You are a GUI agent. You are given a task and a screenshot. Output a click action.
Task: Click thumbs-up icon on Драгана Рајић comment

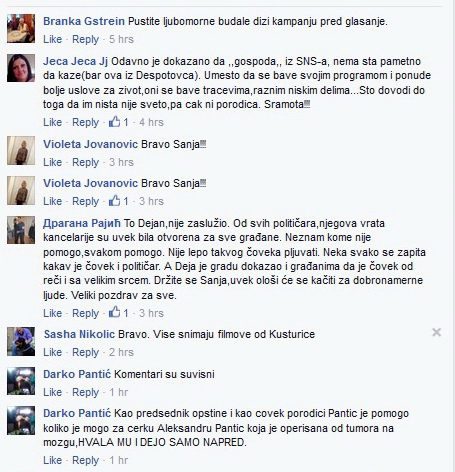[114, 313]
